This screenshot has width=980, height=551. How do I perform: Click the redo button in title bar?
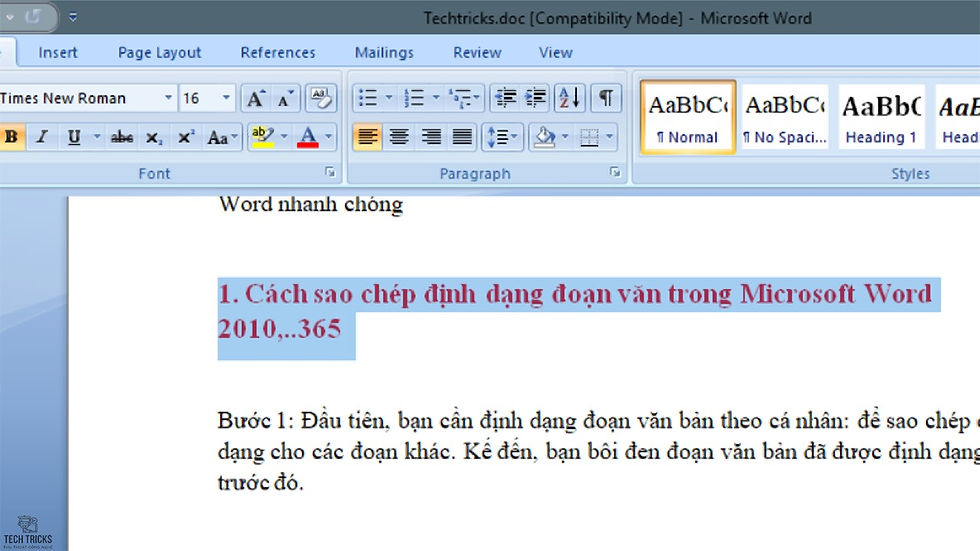click(32, 17)
